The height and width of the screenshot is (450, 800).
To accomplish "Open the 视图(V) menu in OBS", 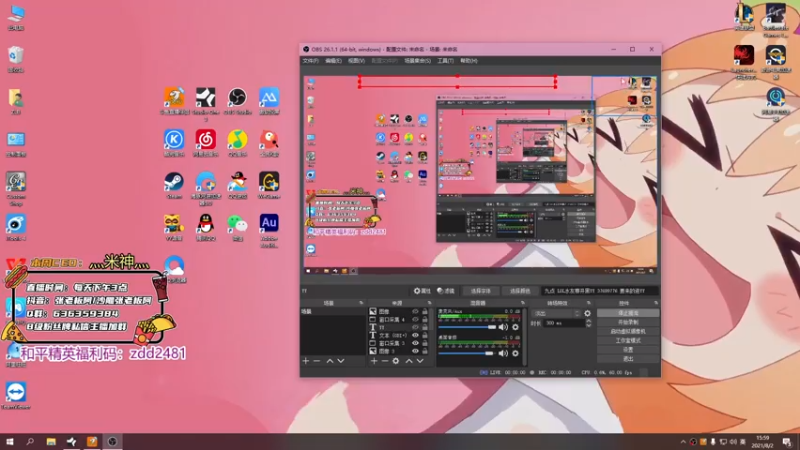I will pos(356,61).
